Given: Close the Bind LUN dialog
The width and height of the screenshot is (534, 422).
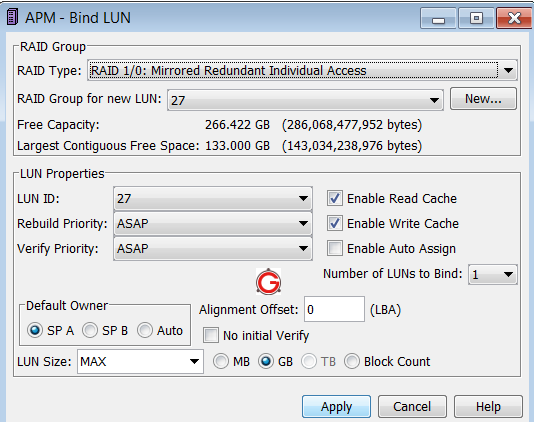Looking at the screenshot, I should click(514, 18).
